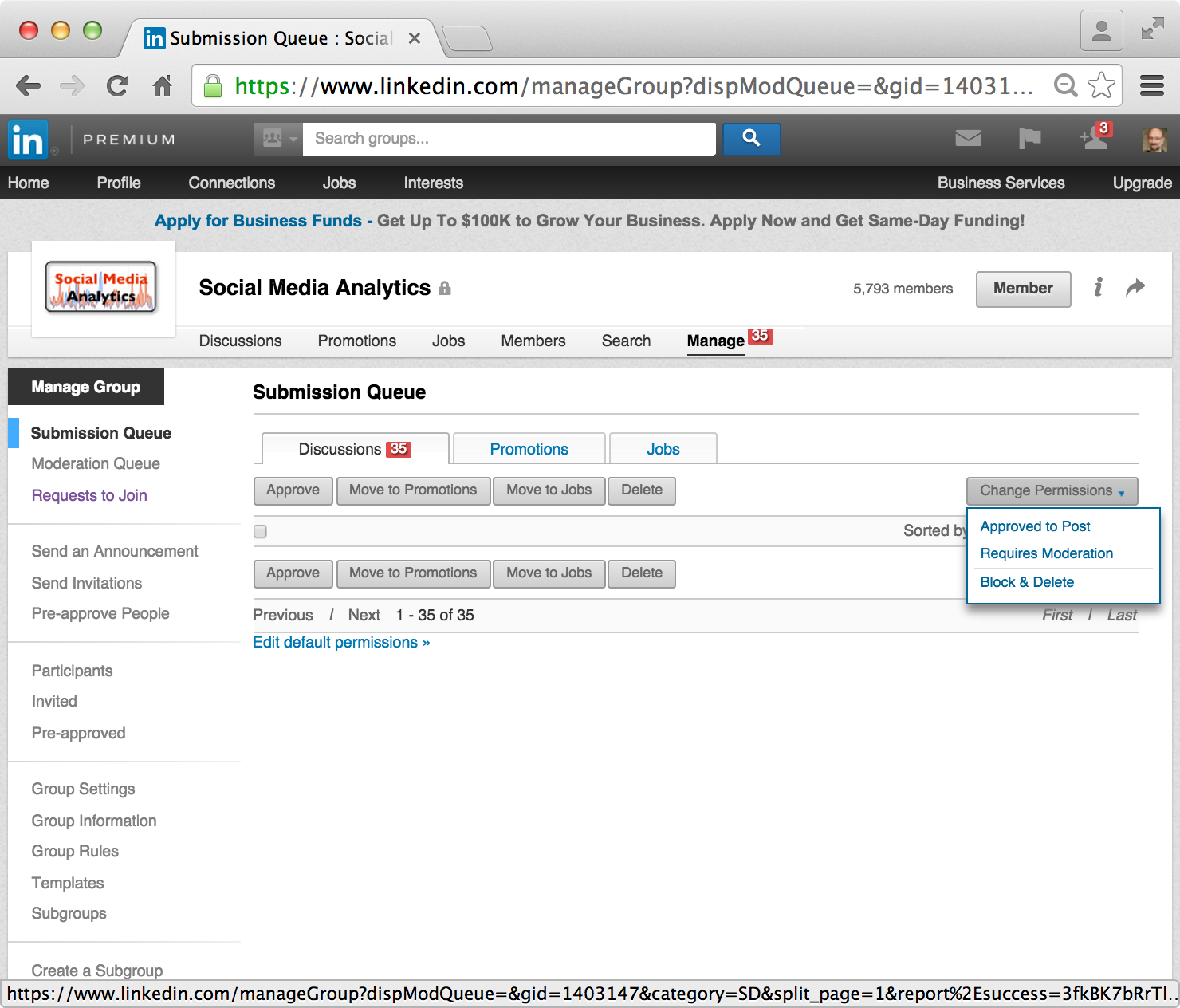Switch to the Discussions queue tab

tap(355, 449)
